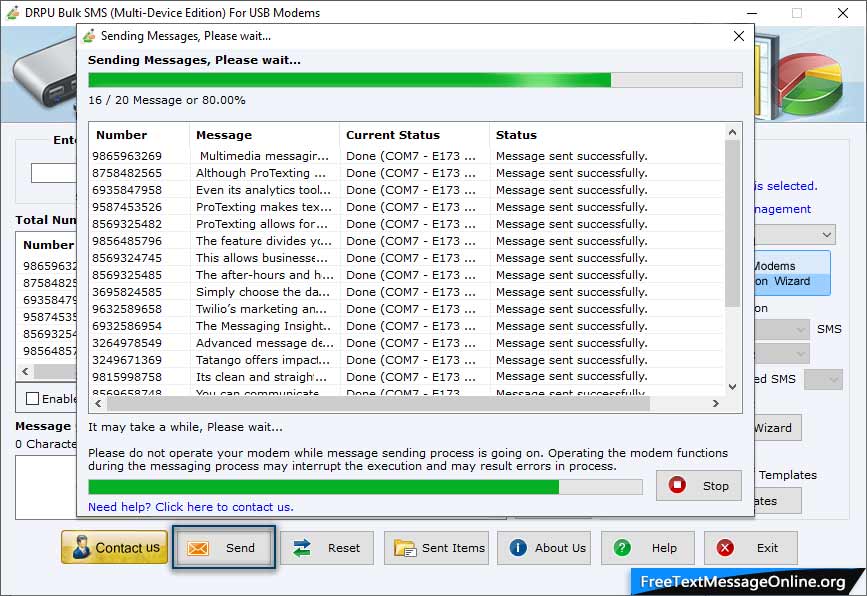Click the Reset arrows icon
The height and width of the screenshot is (596, 867).
coord(302,548)
